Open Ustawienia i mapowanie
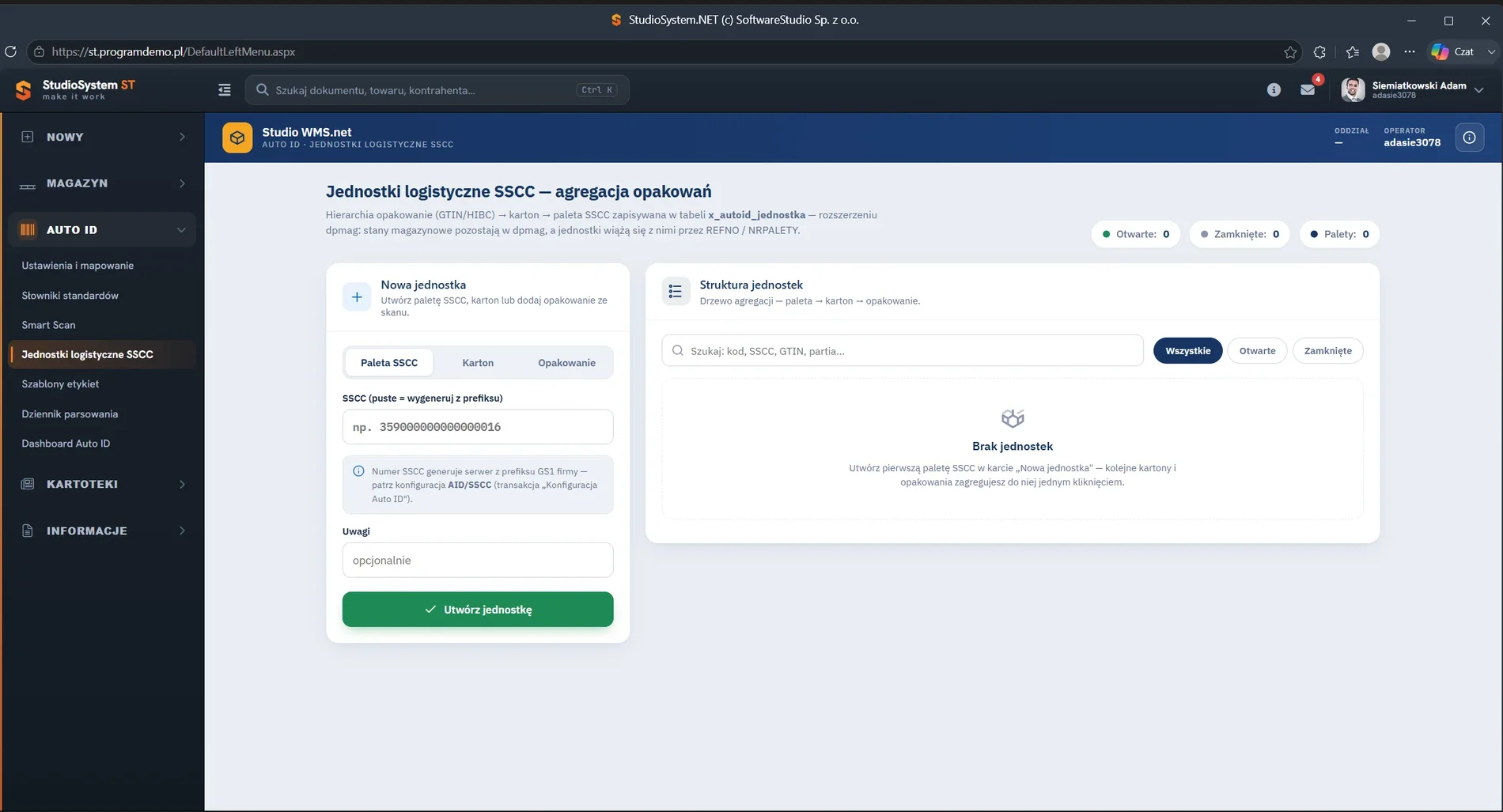This screenshot has height=812, width=1503. [x=78, y=266]
